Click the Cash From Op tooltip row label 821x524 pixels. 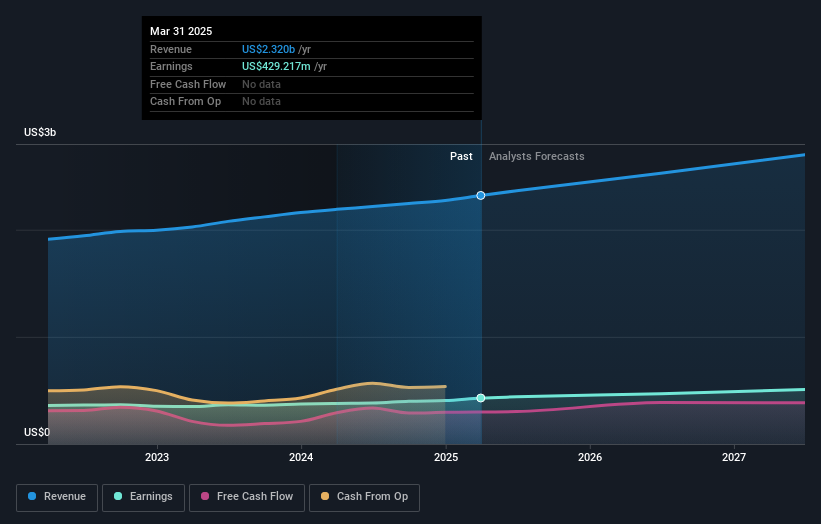click(185, 102)
